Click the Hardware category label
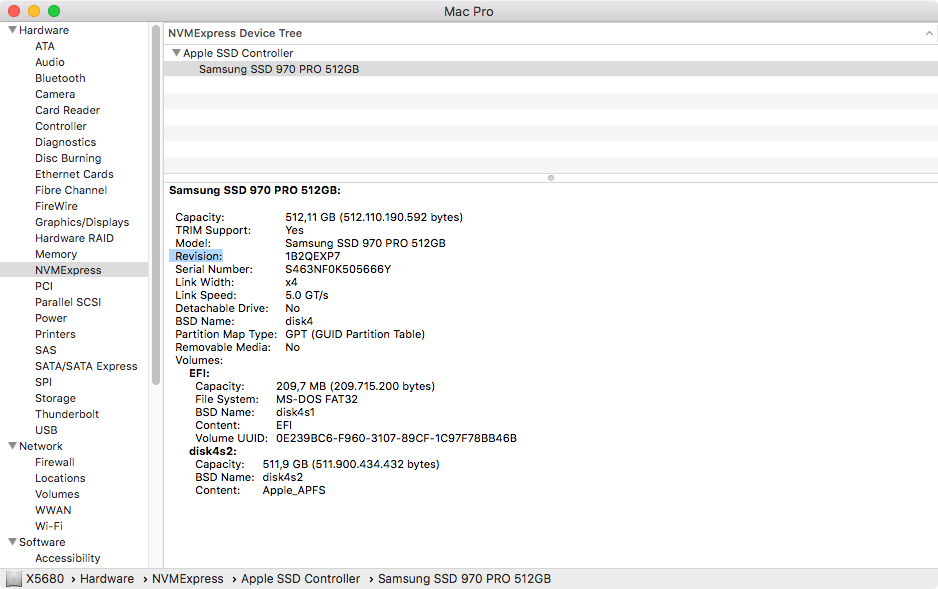 coord(44,30)
